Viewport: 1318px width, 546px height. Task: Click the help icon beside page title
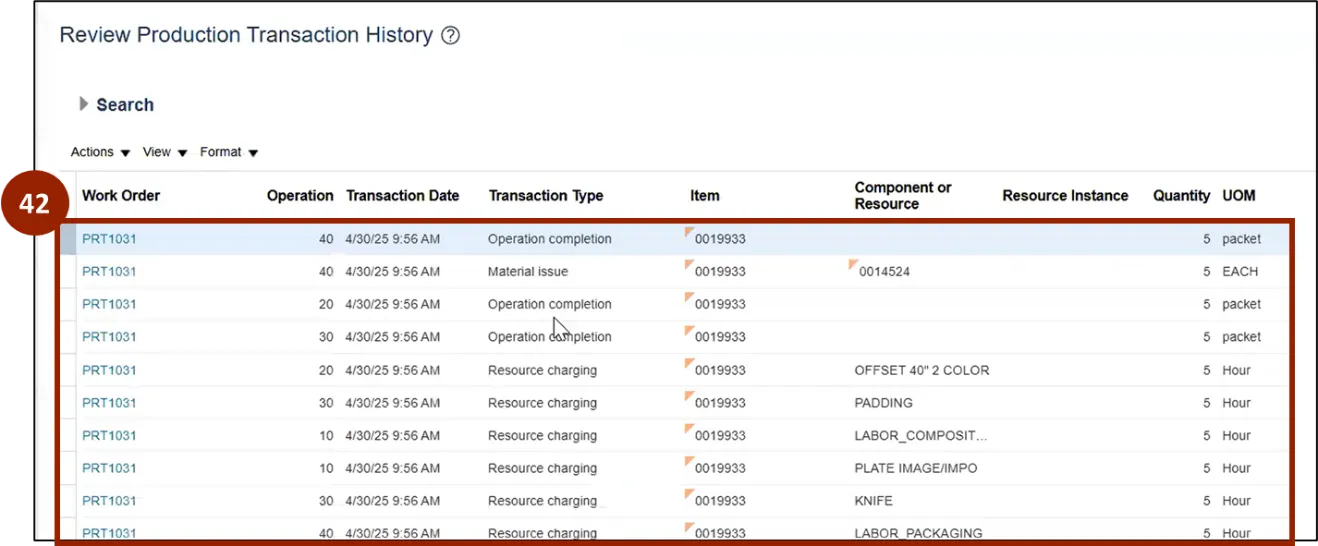pyautogui.click(x=450, y=36)
